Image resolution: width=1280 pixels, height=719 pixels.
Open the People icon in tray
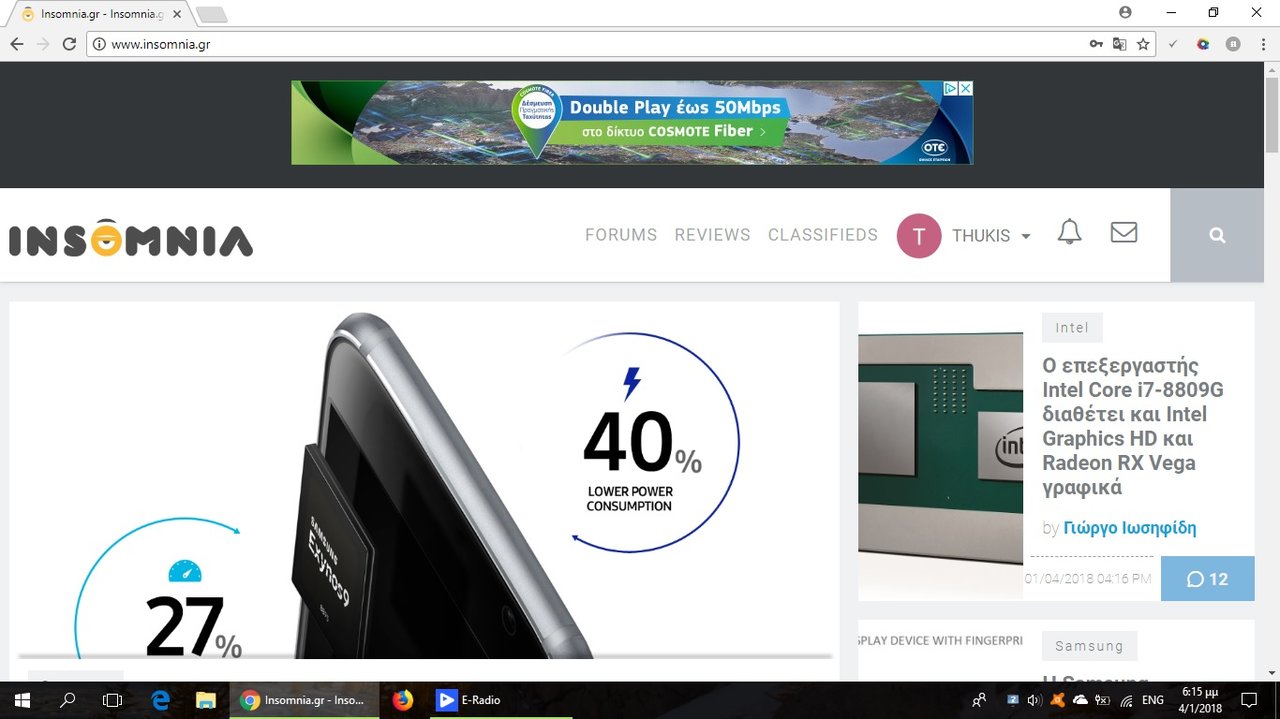pyautogui.click(x=979, y=700)
